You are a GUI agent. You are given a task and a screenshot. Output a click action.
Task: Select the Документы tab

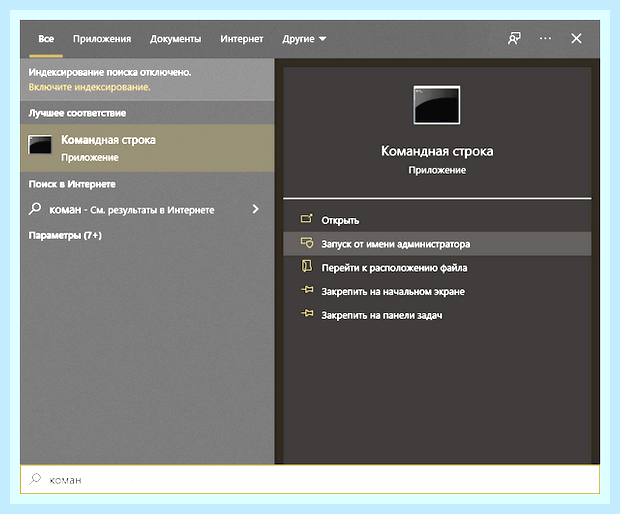(175, 39)
